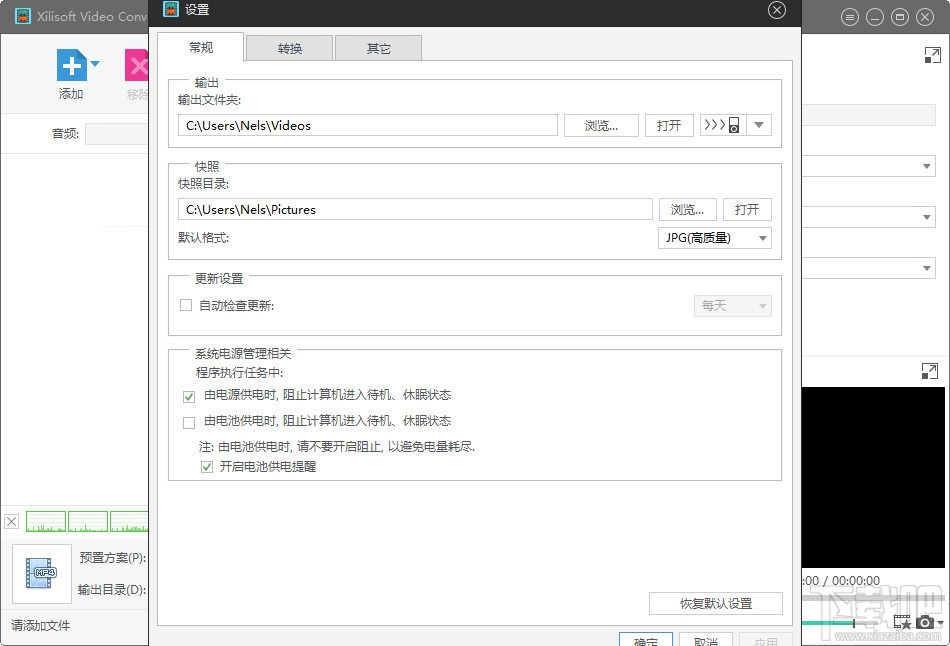Click the fullscreen expand icon above the preview

(x=928, y=371)
